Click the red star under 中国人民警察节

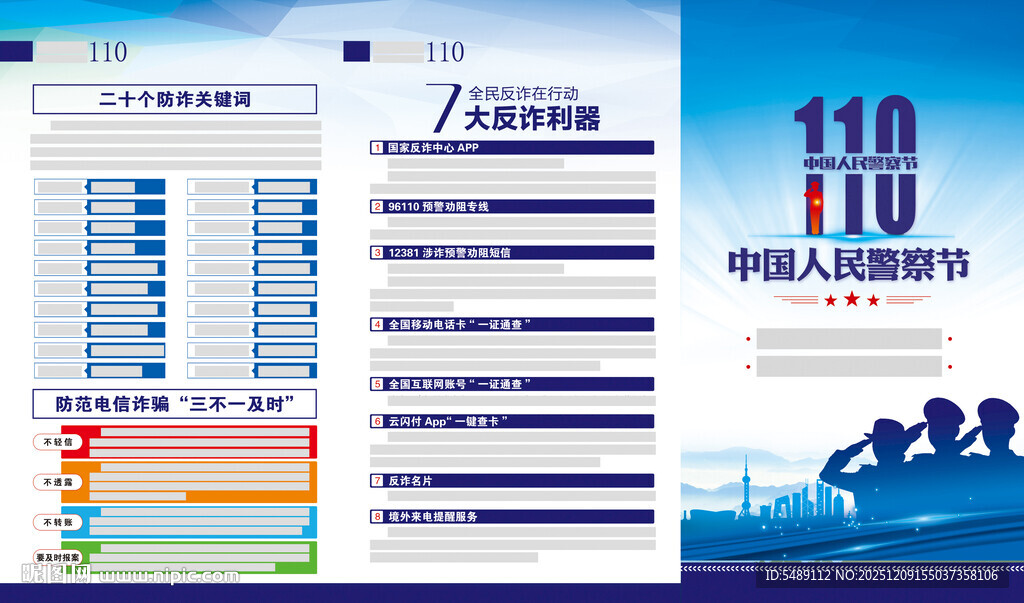[x=852, y=296]
